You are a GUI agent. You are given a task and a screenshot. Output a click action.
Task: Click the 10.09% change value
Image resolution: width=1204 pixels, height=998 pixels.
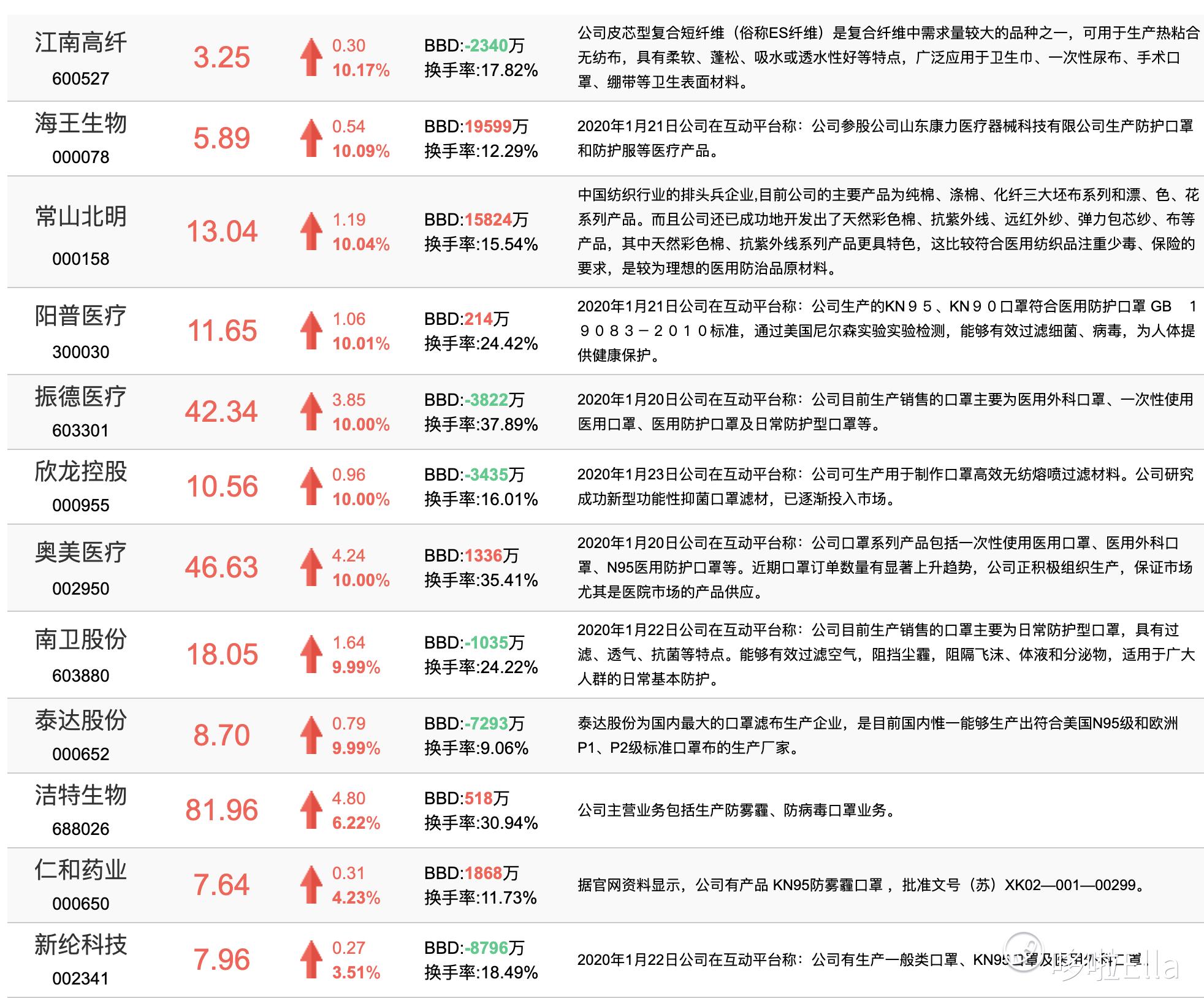coord(361,151)
